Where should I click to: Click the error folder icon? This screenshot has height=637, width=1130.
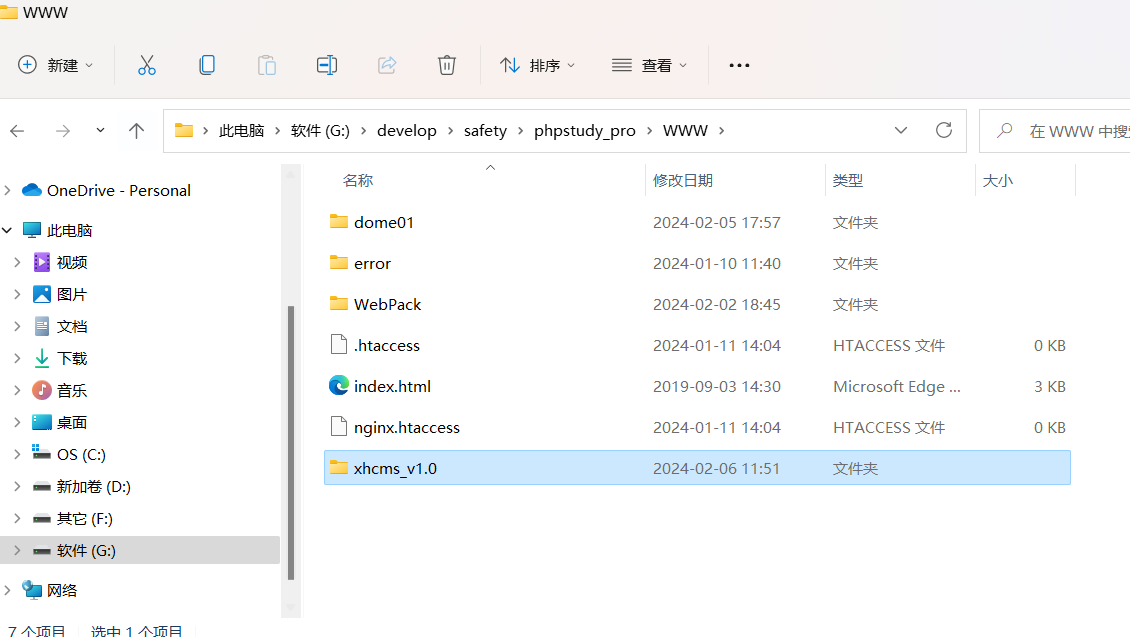(x=339, y=262)
